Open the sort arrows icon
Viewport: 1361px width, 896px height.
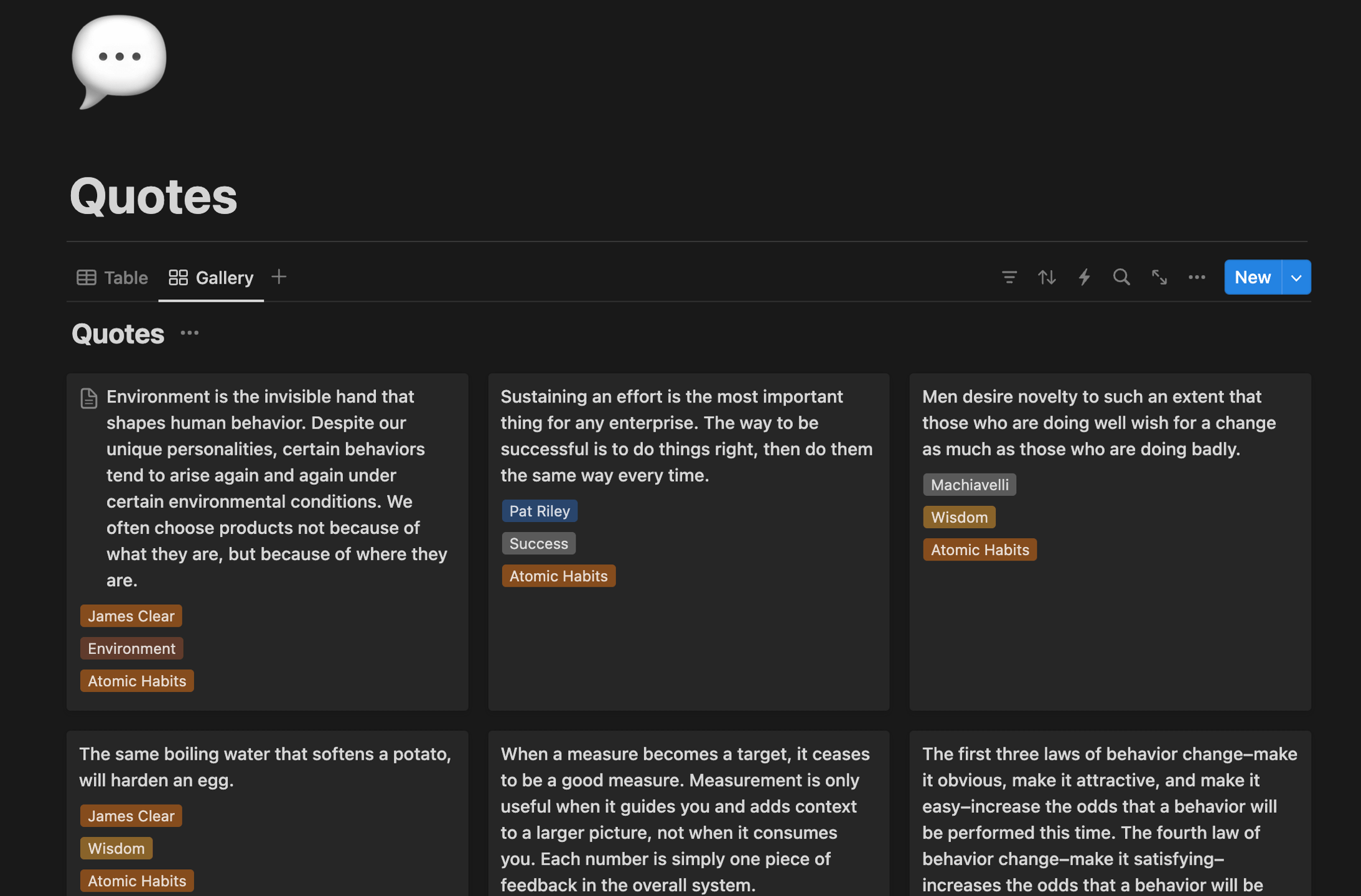(1047, 277)
